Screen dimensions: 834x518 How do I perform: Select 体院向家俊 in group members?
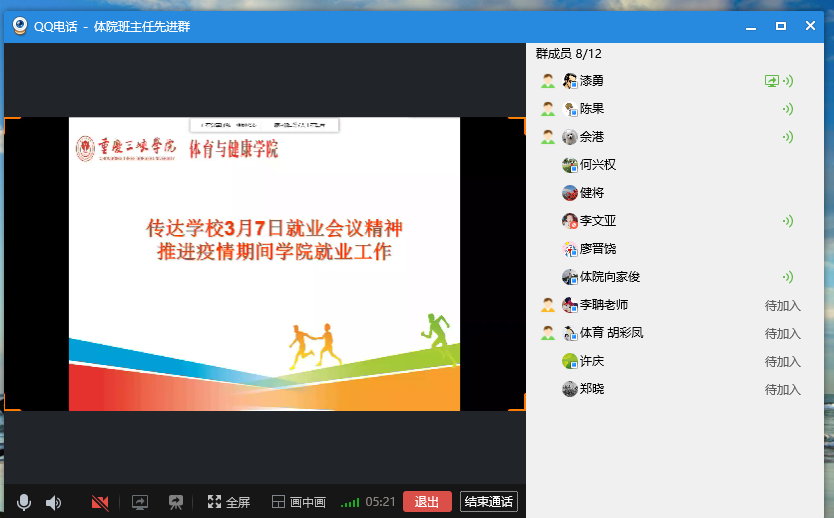coord(609,277)
